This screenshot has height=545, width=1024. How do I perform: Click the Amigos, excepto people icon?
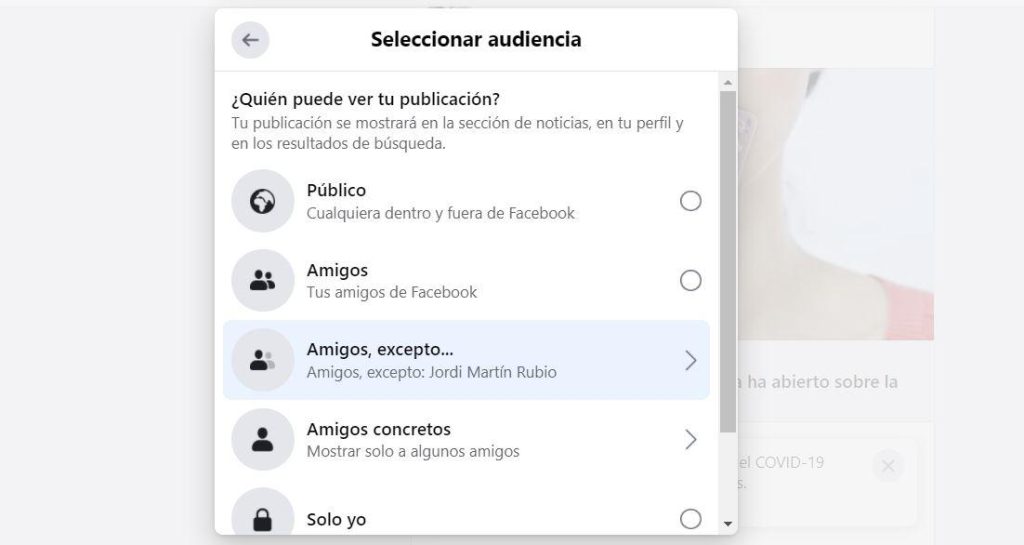tap(263, 360)
